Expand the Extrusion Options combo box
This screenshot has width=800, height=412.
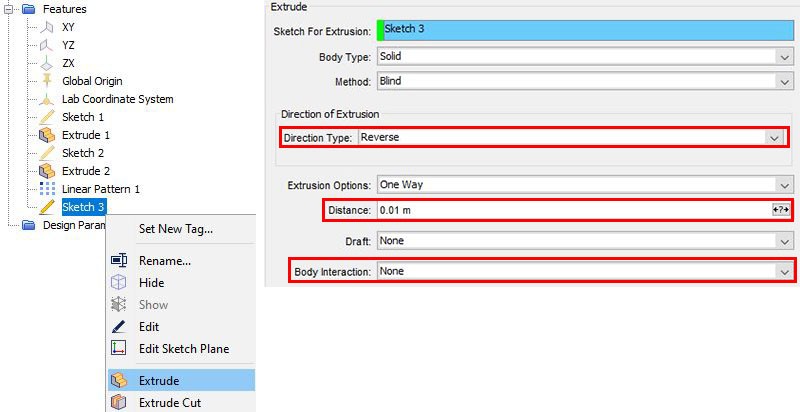pos(782,185)
